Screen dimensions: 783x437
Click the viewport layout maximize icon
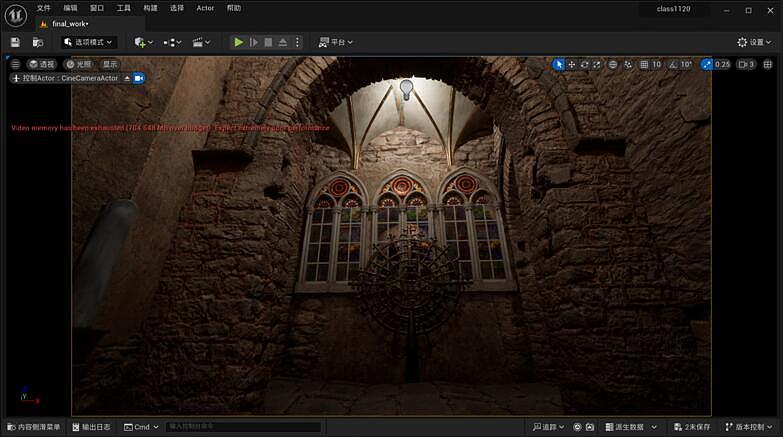point(768,64)
